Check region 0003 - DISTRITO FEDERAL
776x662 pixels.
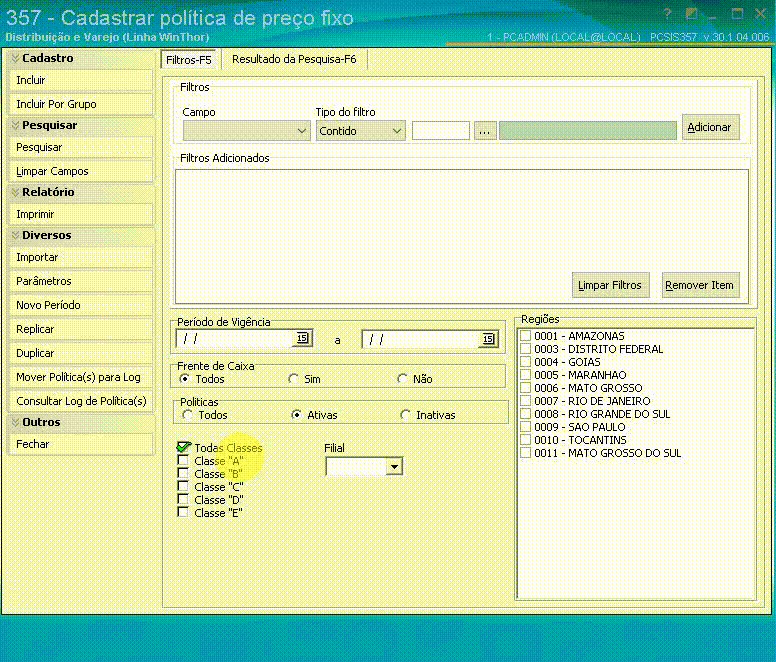[x=526, y=349]
